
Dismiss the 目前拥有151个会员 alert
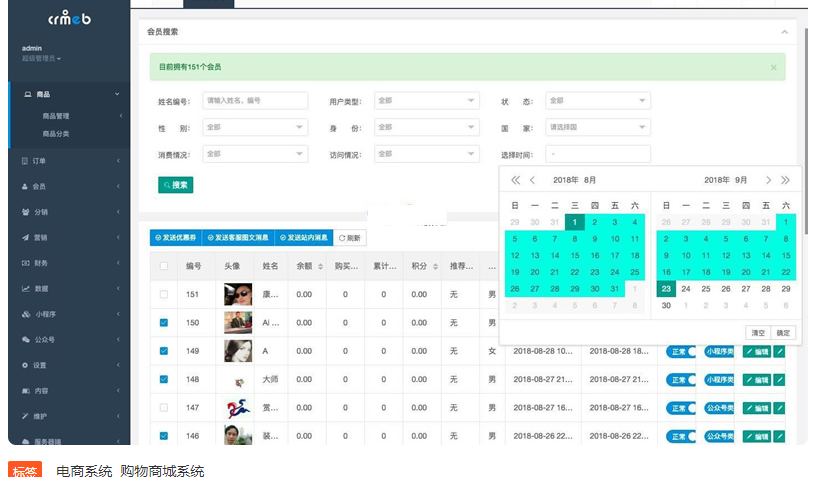pos(773,67)
